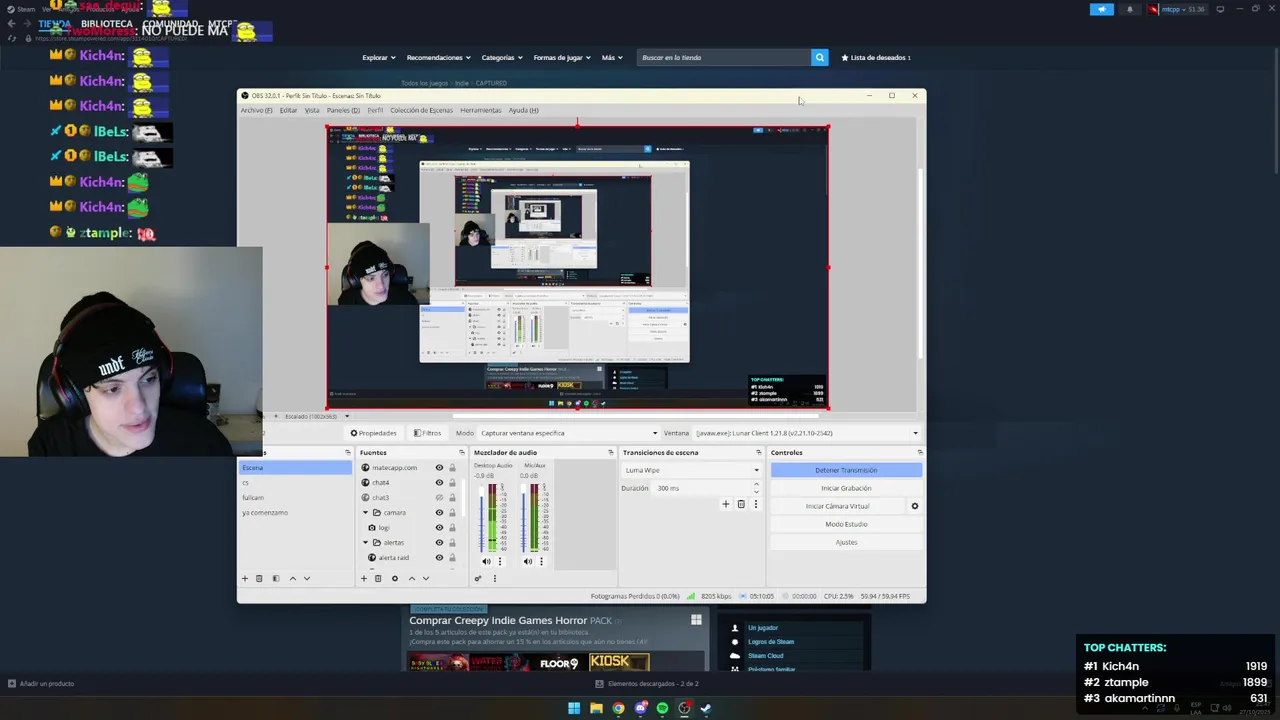The height and width of the screenshot is (720, 1280).
Task: Open Mic/Aux channel options dots
Action: 542,561
